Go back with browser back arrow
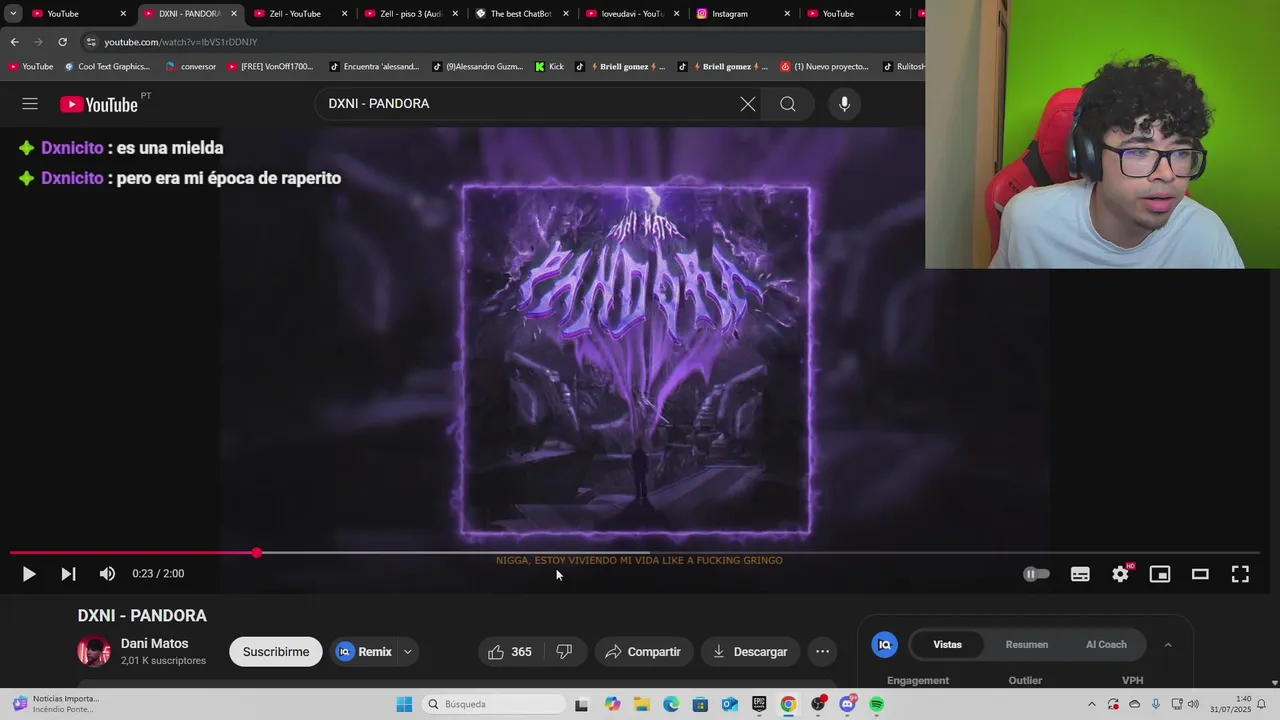The width and height of the screenshot is (1280, 720). coord(14,42)
